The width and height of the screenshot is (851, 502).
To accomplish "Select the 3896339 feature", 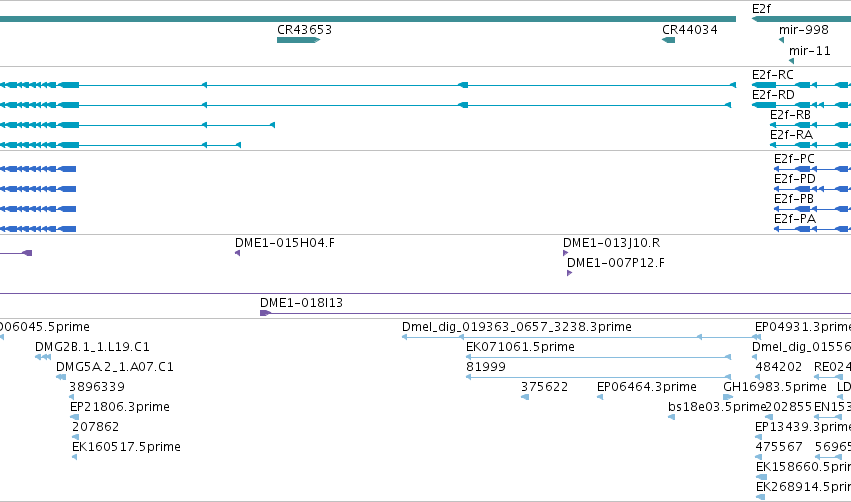I will click(x=72, y=397).
